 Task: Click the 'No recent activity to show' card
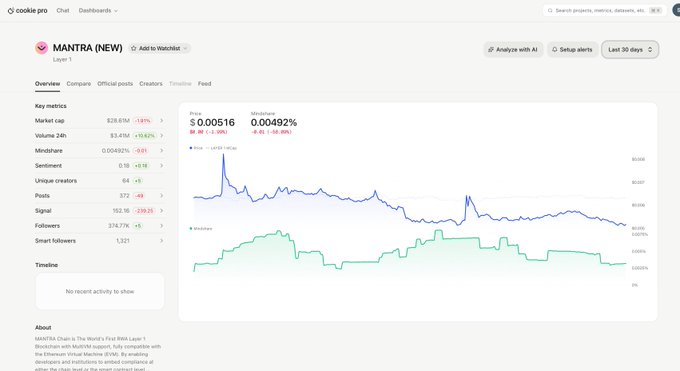pos(100,291)
